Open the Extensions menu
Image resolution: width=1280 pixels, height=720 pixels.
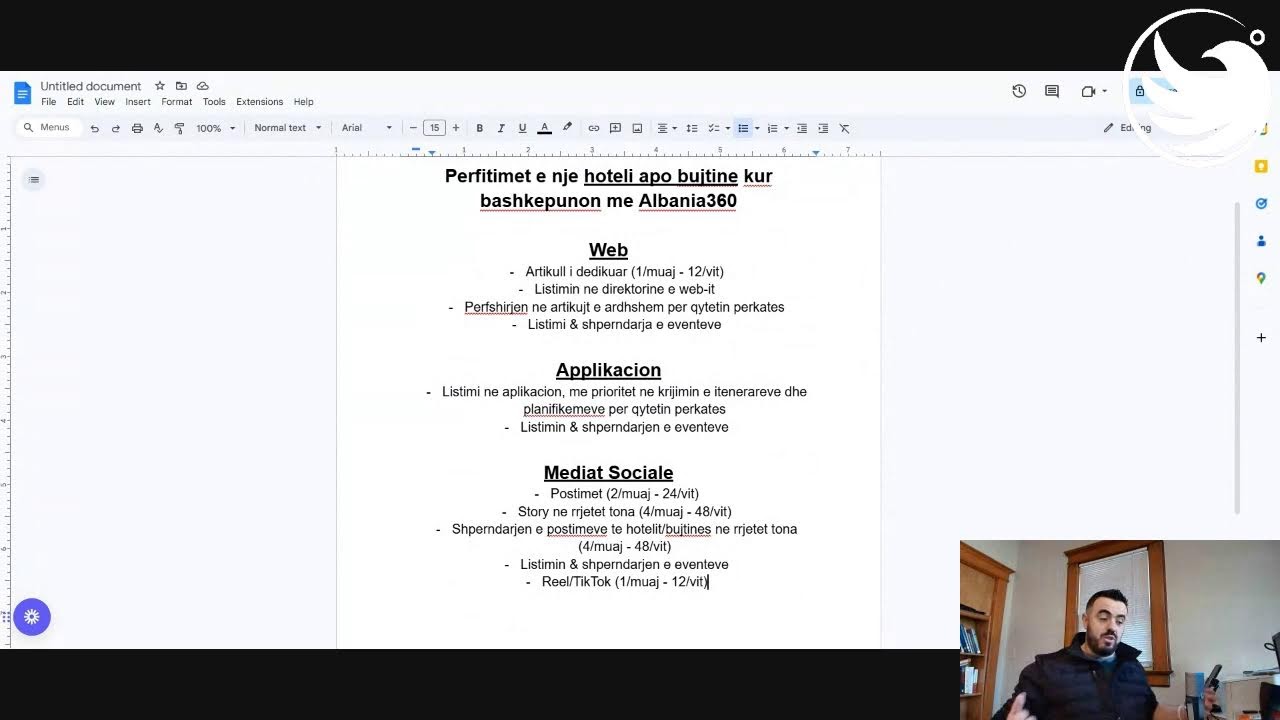[260, 102]
